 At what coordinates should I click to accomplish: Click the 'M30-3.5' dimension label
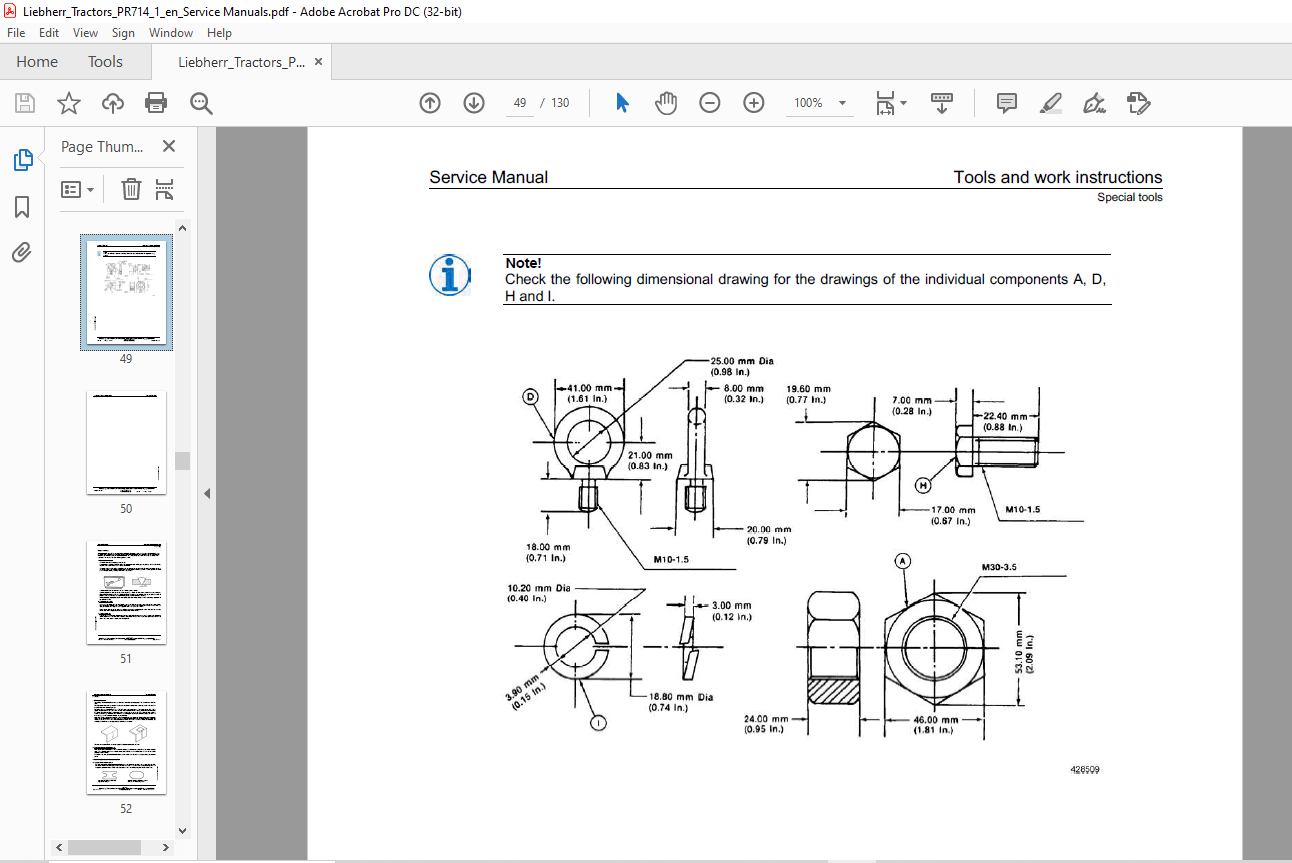(999, 568)
